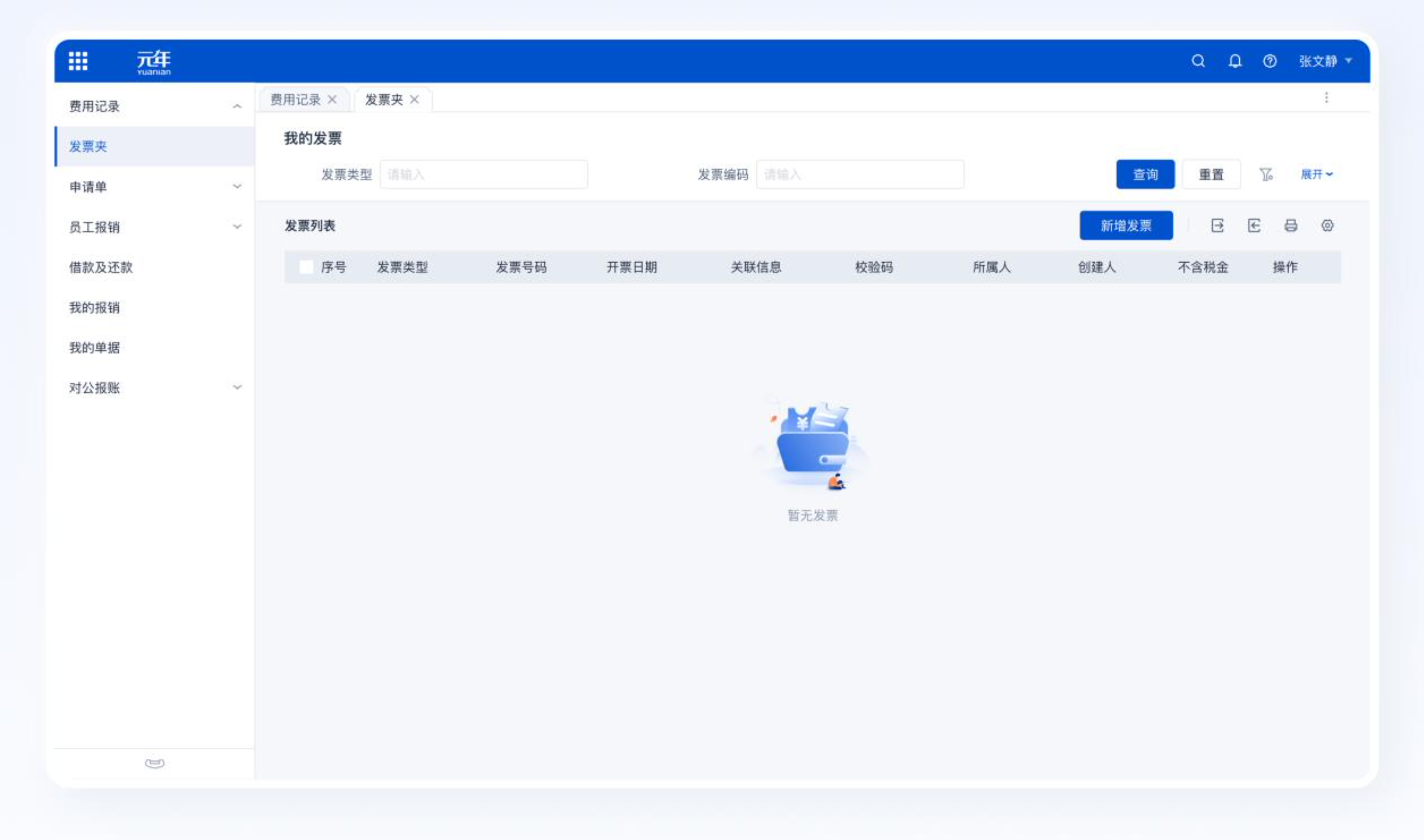Viewport: 1424px width, 840px height.
Task: Click the help question mark icon
Action: (1269, 60)
